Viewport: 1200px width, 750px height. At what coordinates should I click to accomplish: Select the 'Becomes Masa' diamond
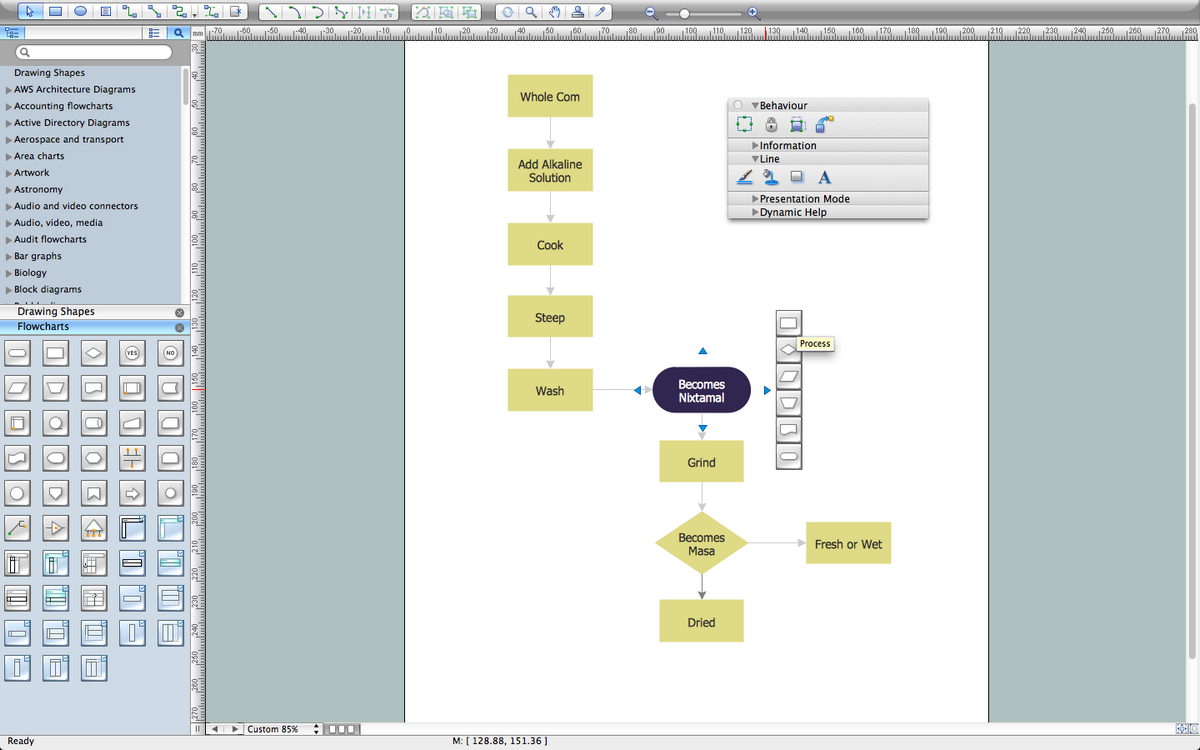(702, 543)
